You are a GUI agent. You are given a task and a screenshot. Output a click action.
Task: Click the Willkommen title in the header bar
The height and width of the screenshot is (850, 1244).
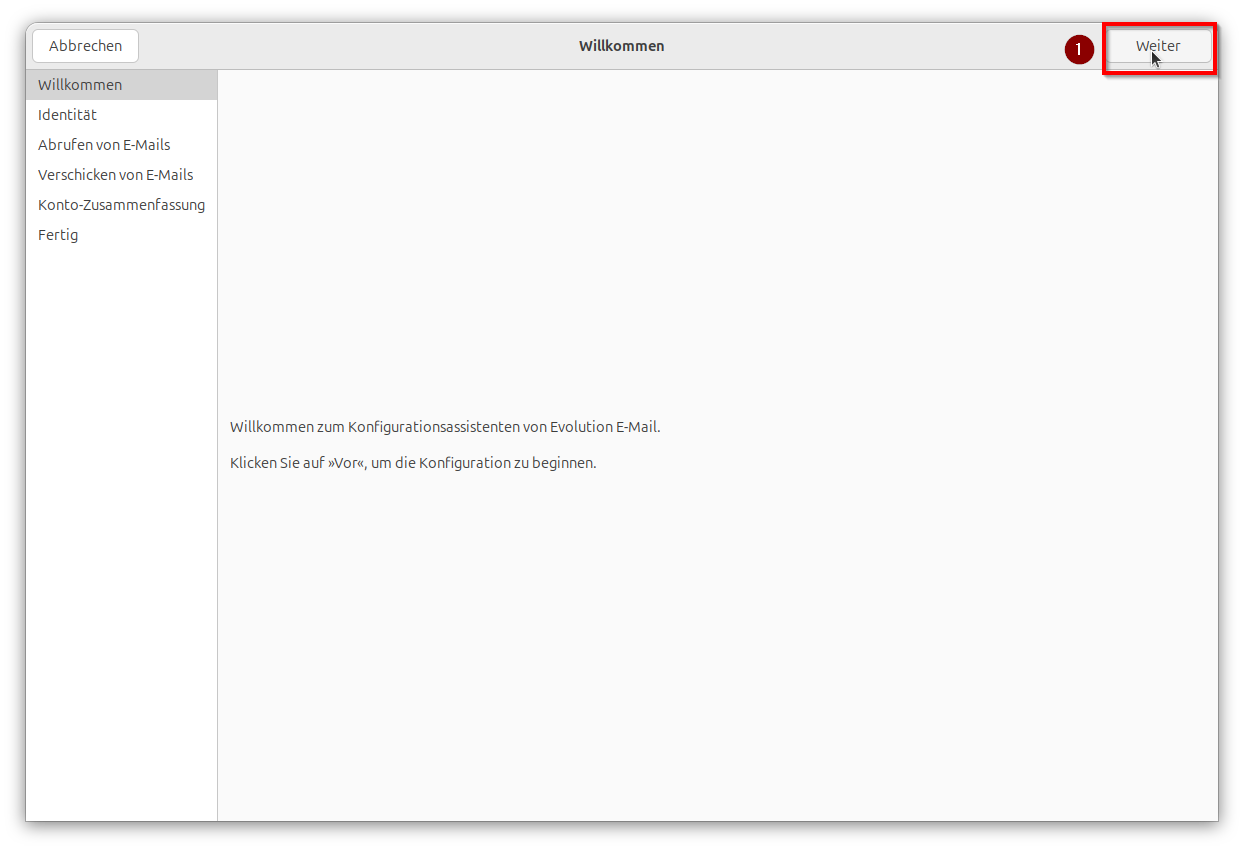(621, 45)
